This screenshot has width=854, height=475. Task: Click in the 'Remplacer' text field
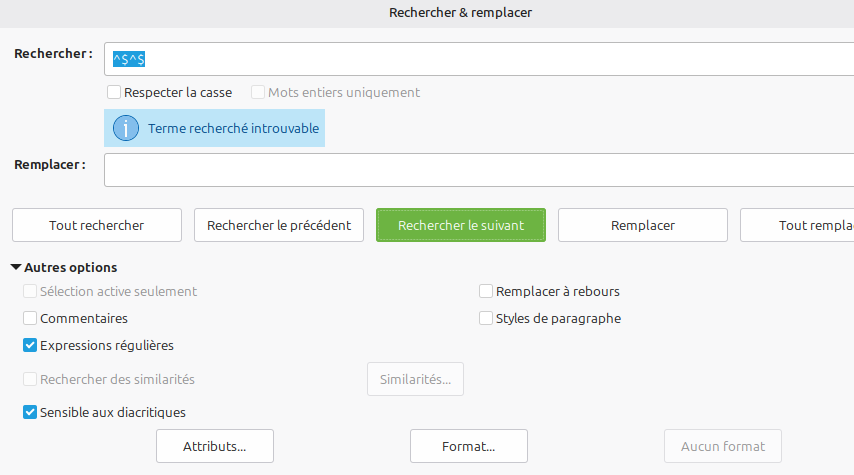coord(480,170)
